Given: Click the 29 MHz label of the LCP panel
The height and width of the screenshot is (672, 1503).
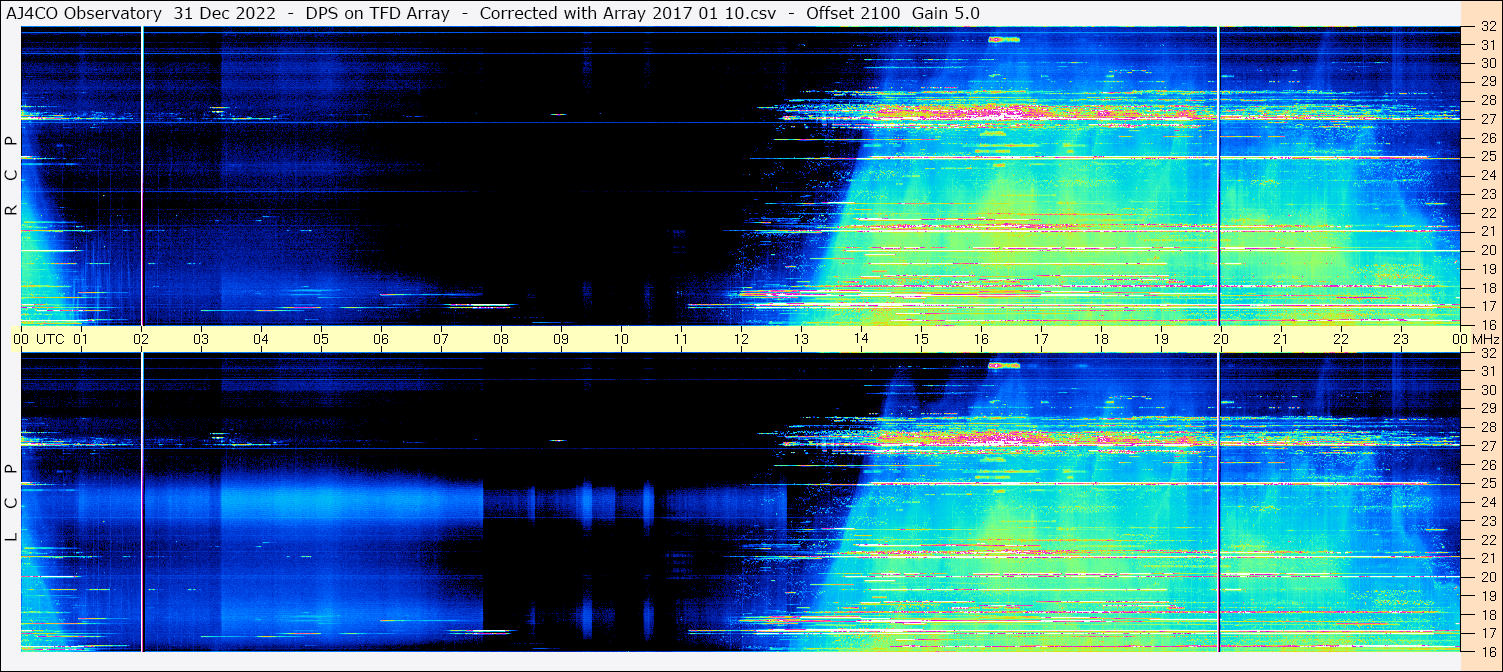Looking at the screenshot, I should 1487,409.
